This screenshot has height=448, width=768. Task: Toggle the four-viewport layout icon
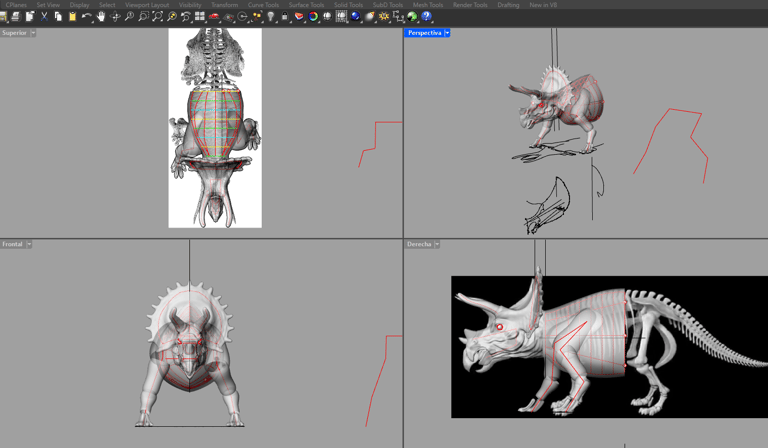coord(200,17)
